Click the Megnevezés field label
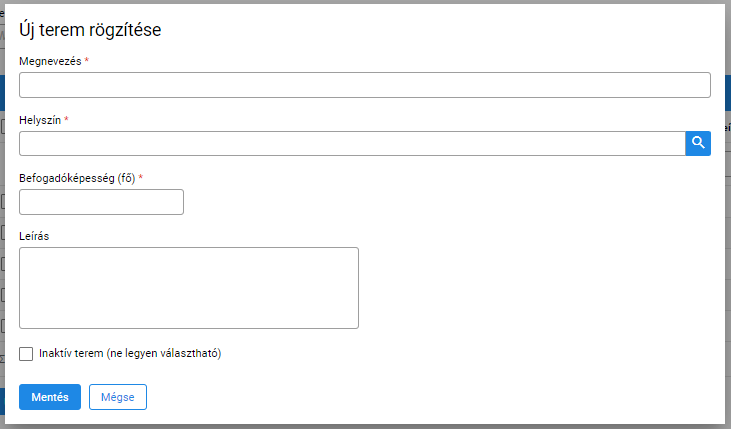Screen dimensions: 731x429 tap(50, 61)
